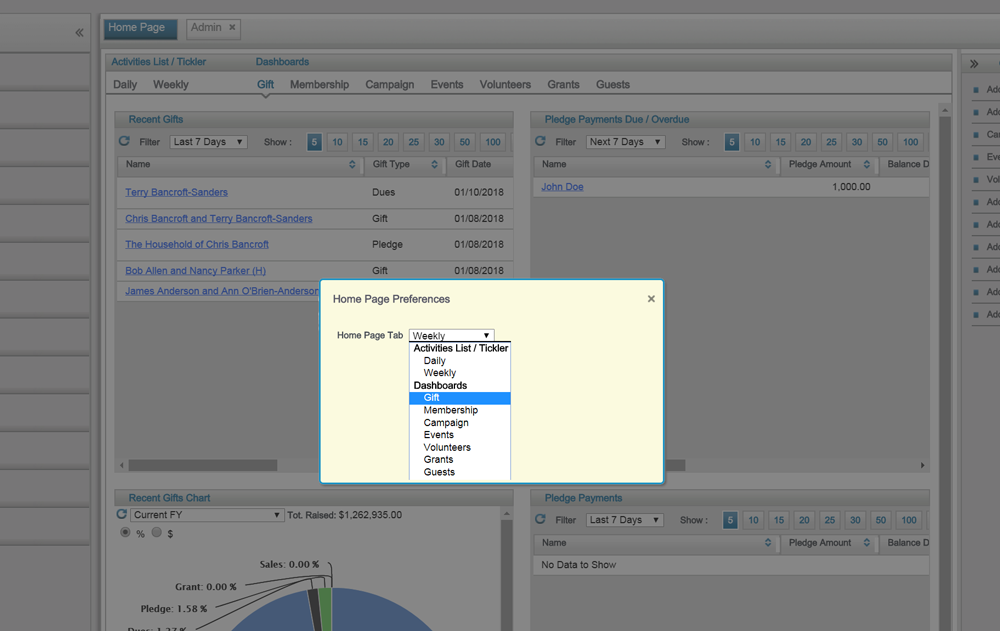The image size is (1000, 631).
Task: Sort Pledge Payments Due by Name arrows
Action: (x=768, y=165)
